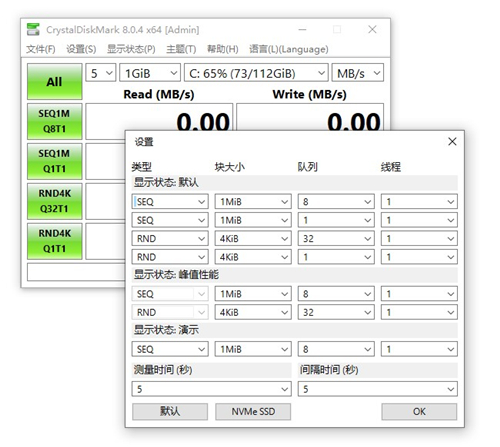Click the 默认 button
The image size is (500, 447).
(170, 412)
